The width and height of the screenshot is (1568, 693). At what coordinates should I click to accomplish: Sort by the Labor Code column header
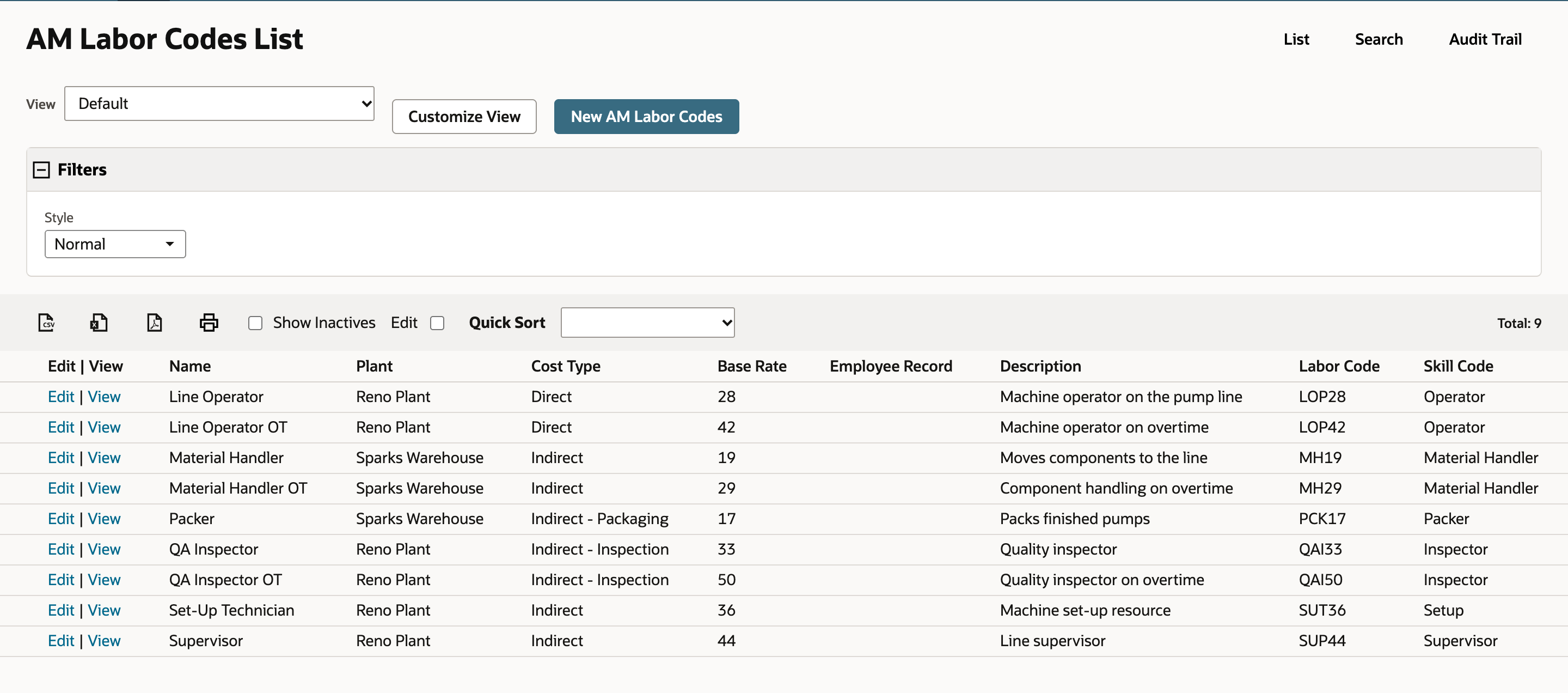click(x=1339, y=367)
